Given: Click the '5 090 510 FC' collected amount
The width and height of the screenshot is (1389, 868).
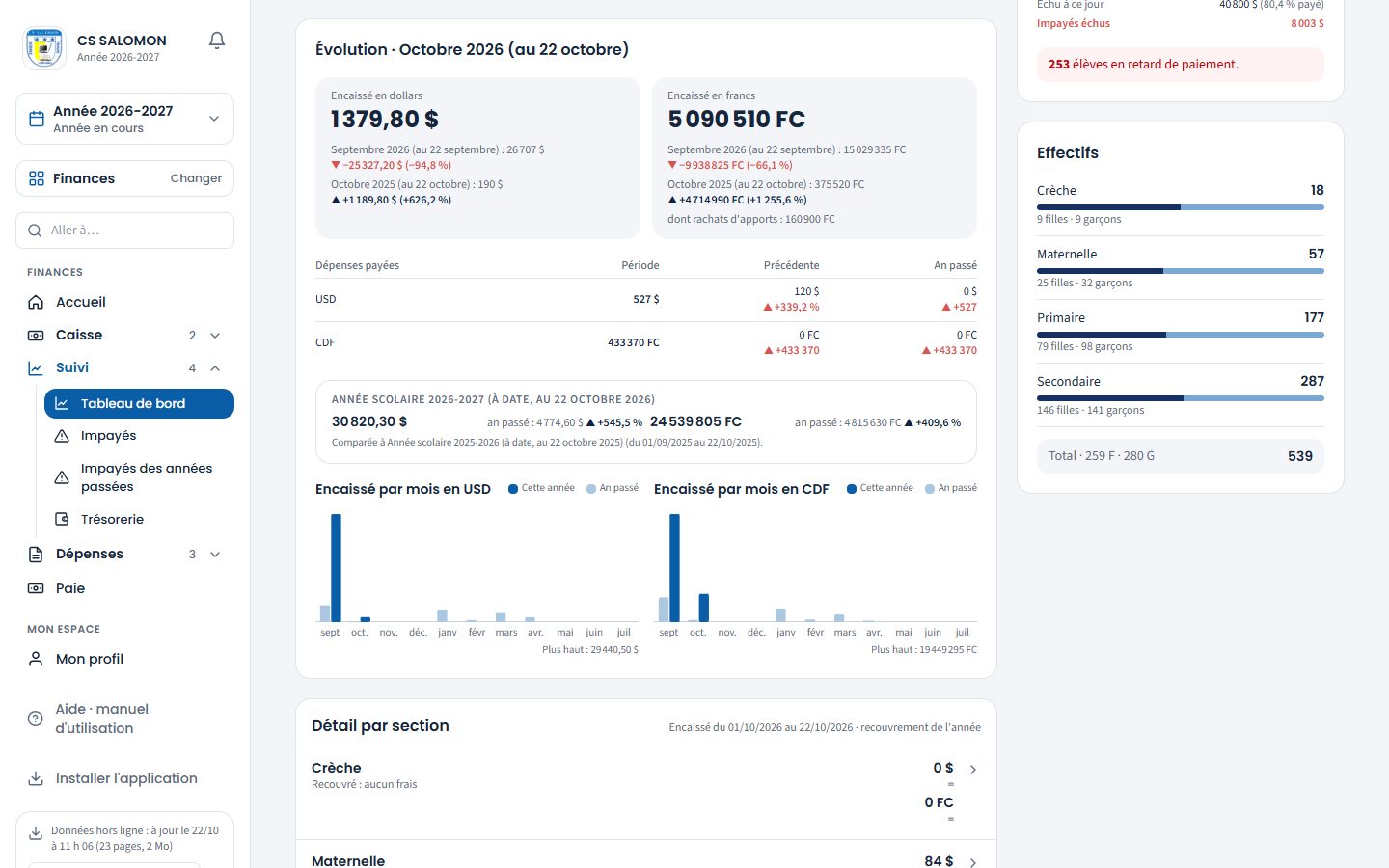Looking at the screenshot, I should [737, 120].
